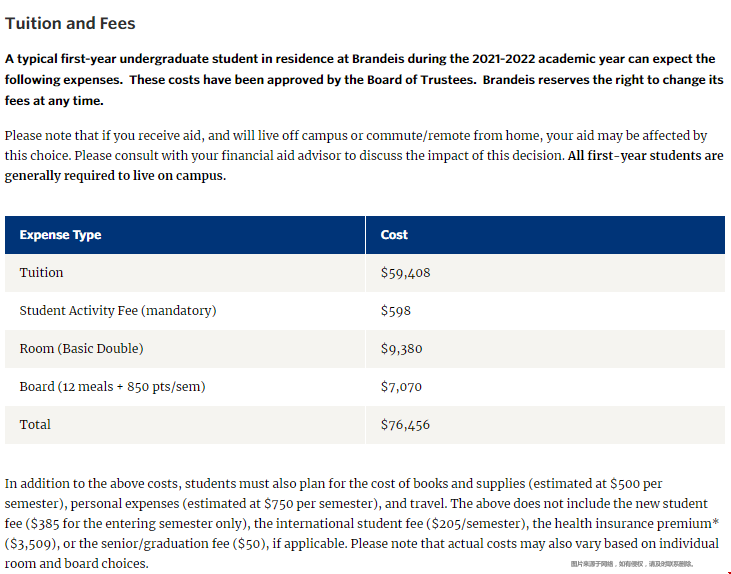Click the $7,070 board cost
The width and height of the screenshot is (731, 574).
[401, 387]
